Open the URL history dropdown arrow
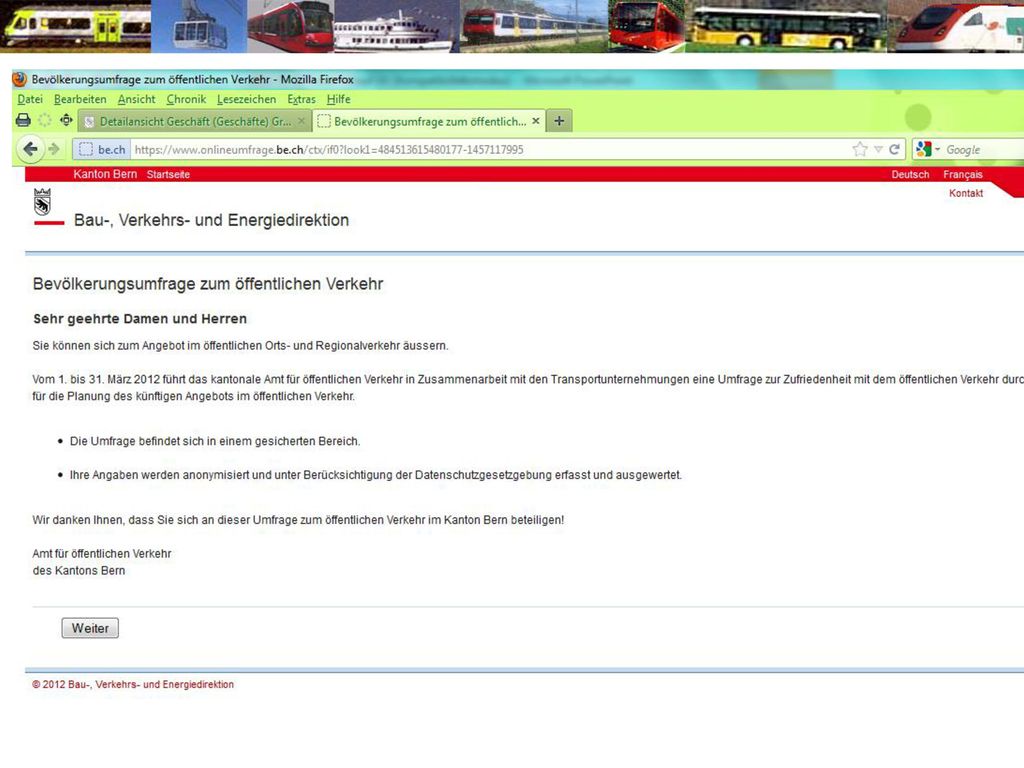 [x=878, y=150]
